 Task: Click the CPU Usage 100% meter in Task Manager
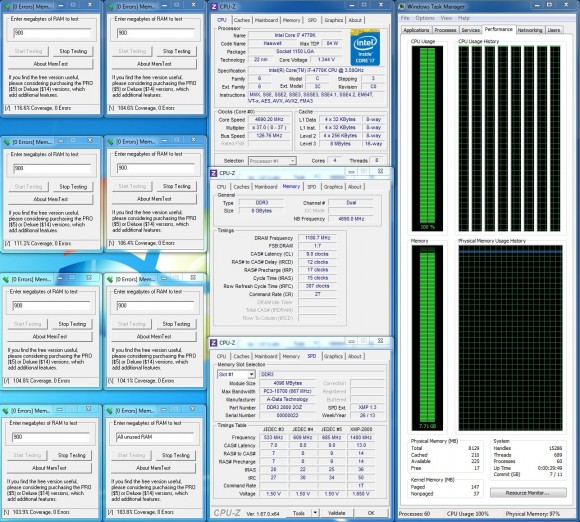(427, 139)
